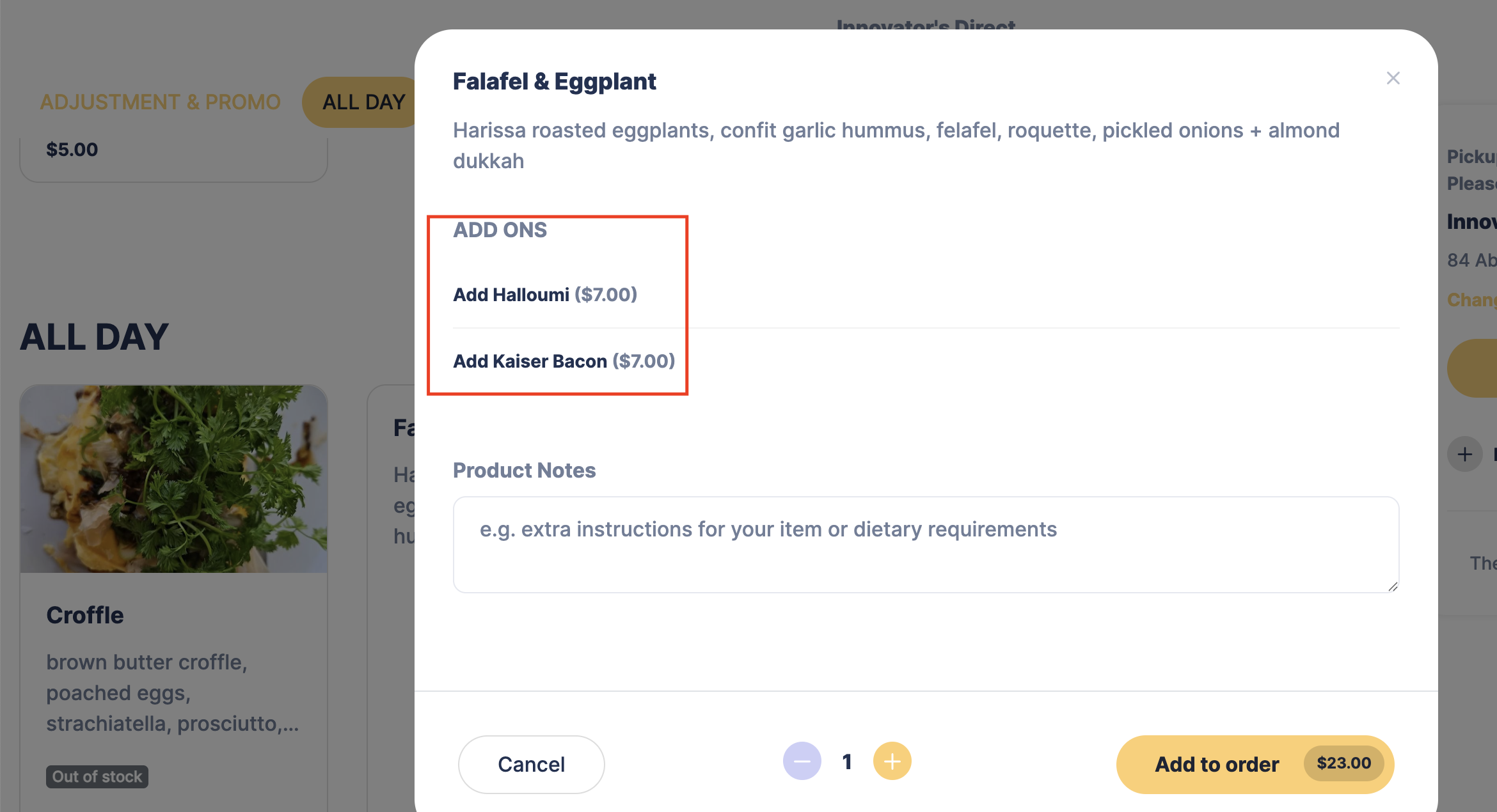Focus the Product Notes text field
This screenshot has width=1497, height=812.
click(x=925, y=545)
